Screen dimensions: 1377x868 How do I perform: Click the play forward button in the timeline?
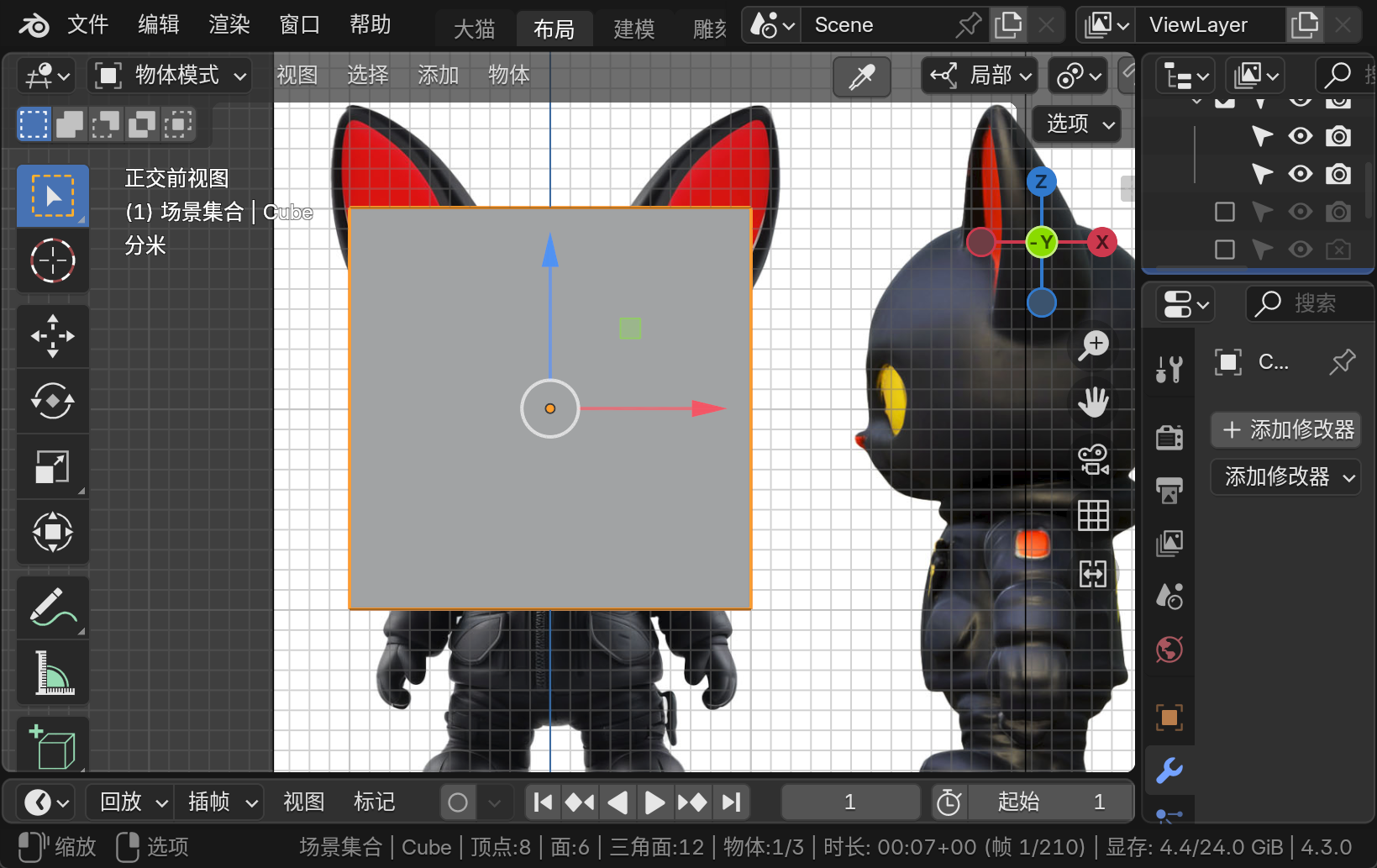(654, 802)
